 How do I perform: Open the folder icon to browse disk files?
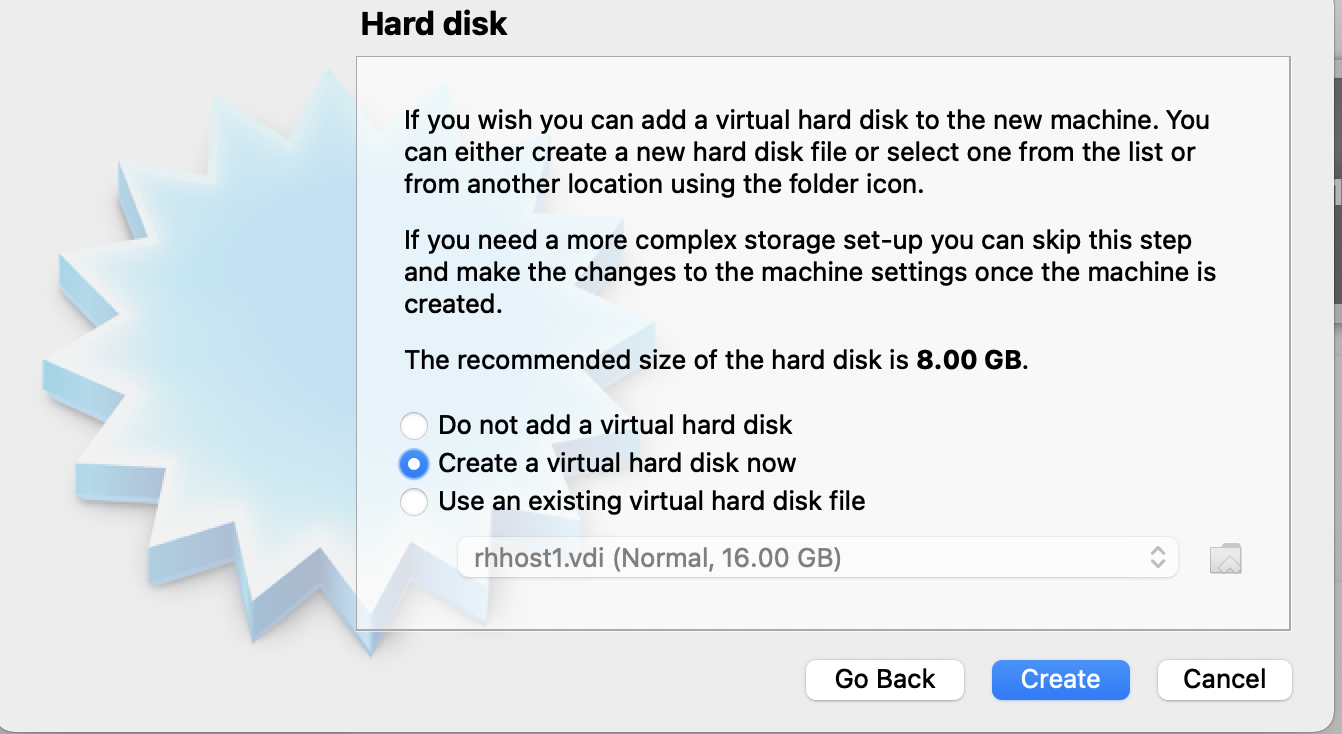[x=1225, y=558]
